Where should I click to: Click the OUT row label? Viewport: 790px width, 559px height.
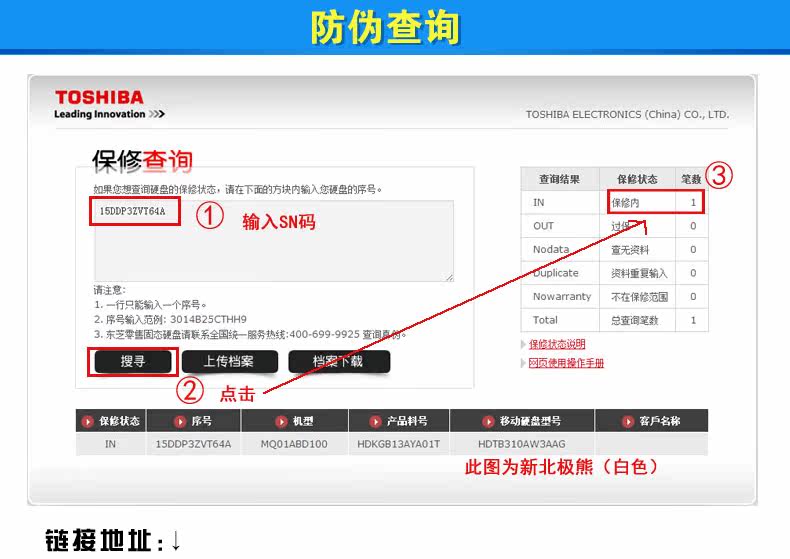point(543,226)
